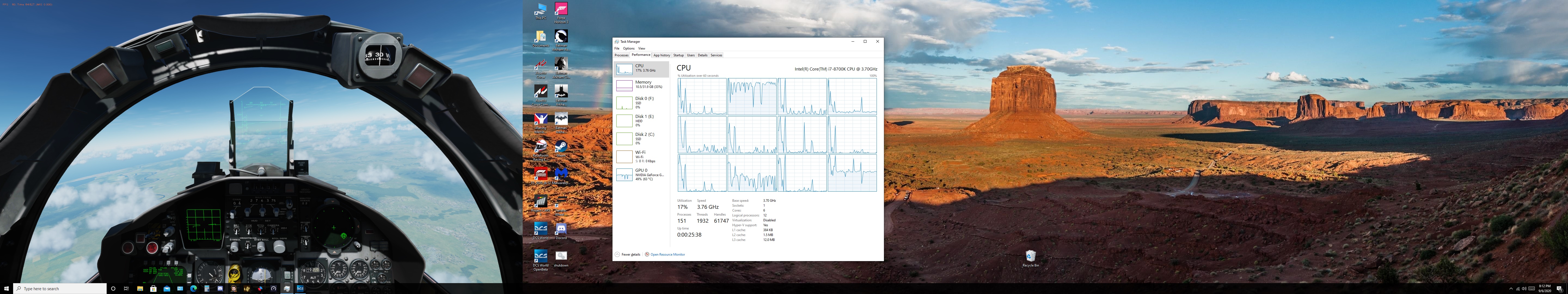This screenshot has width=1568, height=294.
Task: Click the Cortana circle on the taskbar
Action: [113, 289]
